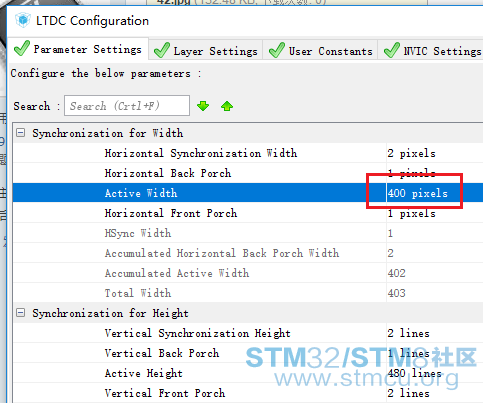Click the Search (Crtl+F) input field
Viewport: 483px width, 403px height.
coord(127,106)
